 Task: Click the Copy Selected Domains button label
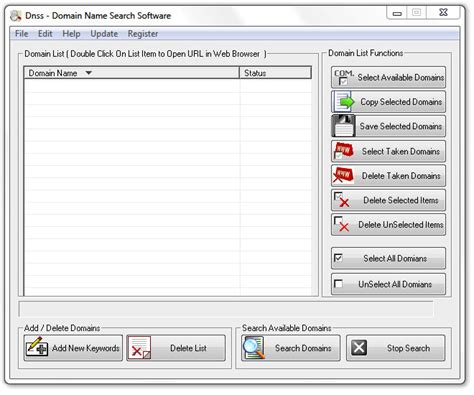click(x=401, y=102)
